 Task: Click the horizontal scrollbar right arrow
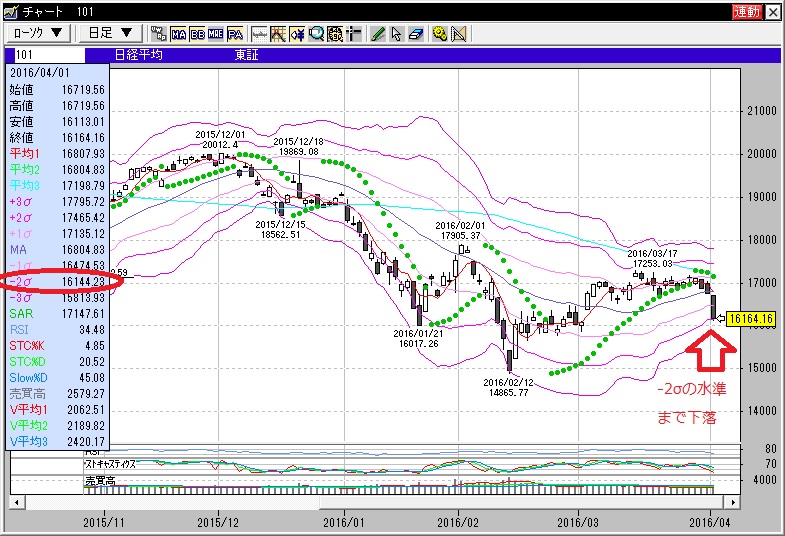pyautogui.click(x=733, y=502)
